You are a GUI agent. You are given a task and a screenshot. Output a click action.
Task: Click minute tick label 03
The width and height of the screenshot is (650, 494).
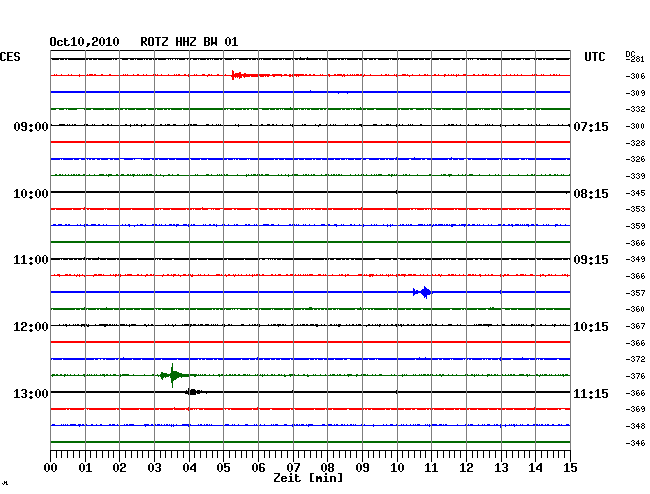[154, 468]
